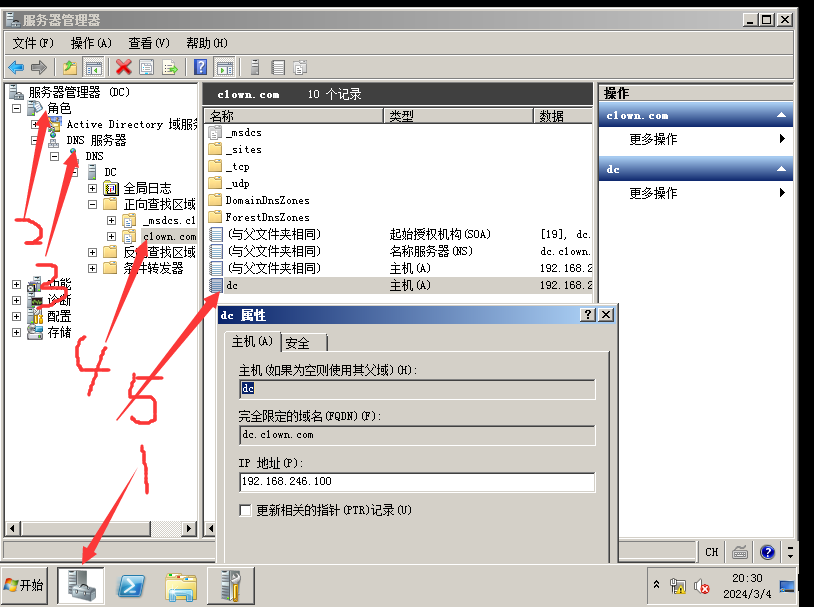Click the 开始 Start button
Screen dimensions: 814x607
click(x=25, y=586)
